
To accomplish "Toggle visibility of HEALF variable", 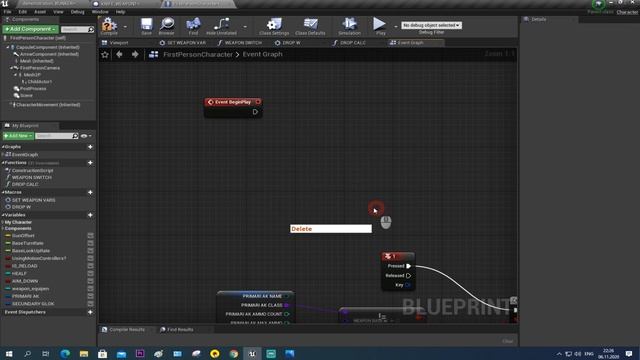I will click(91, 273).
